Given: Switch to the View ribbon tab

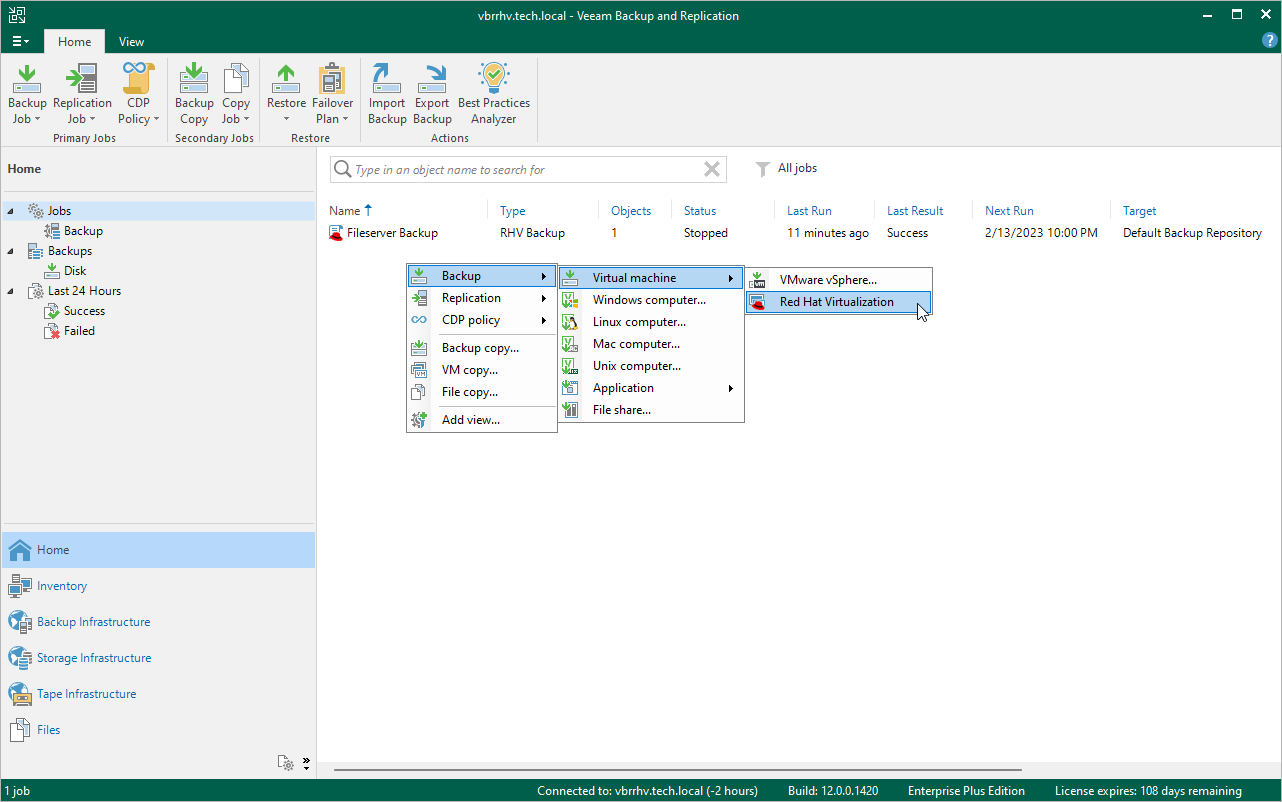Looking at the screenshot, I should 131,42.
